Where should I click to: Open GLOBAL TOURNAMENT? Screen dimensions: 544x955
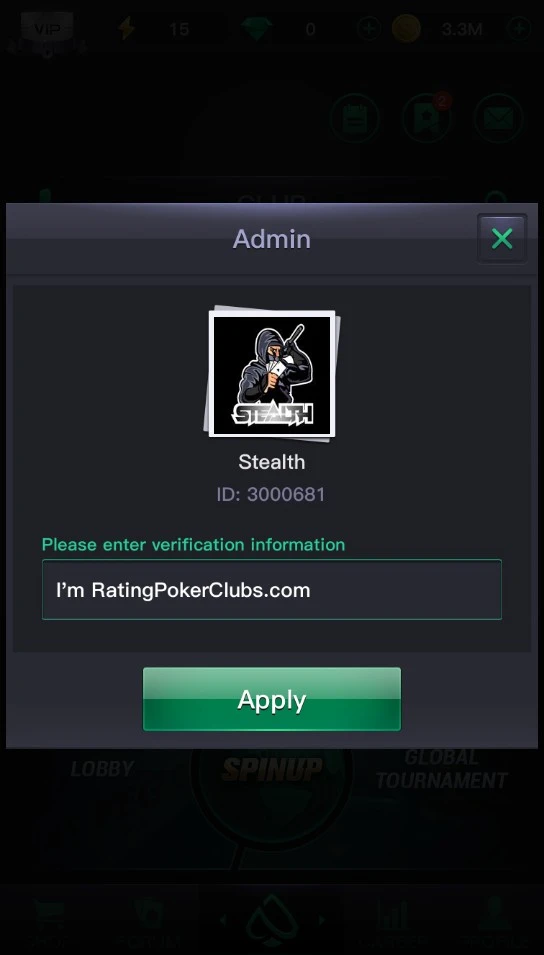tap(441, 769)
